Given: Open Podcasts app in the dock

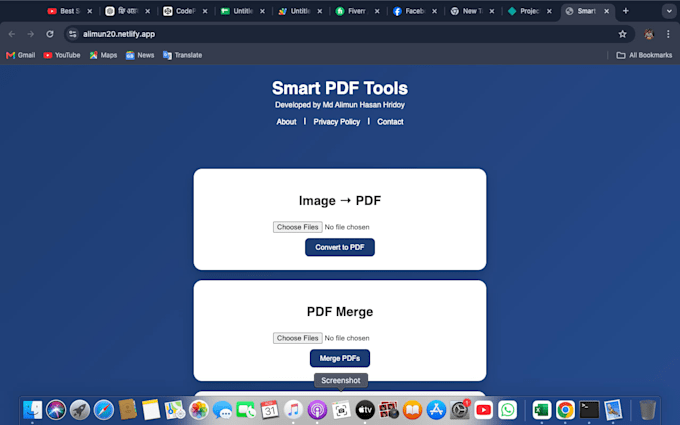Looking at the screenshot, I should coord(317,410).
